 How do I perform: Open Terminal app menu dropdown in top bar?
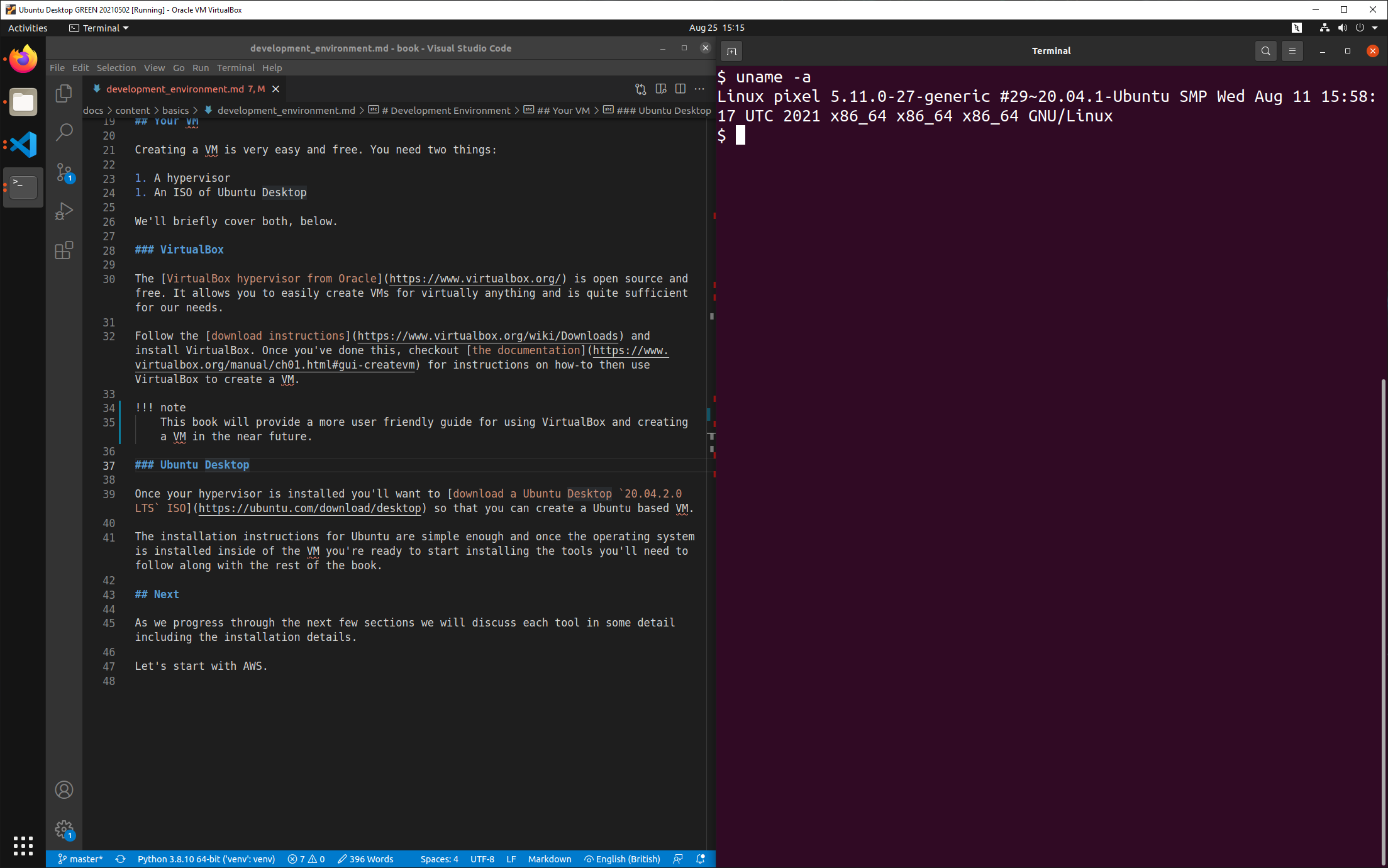tap(99, 28)
